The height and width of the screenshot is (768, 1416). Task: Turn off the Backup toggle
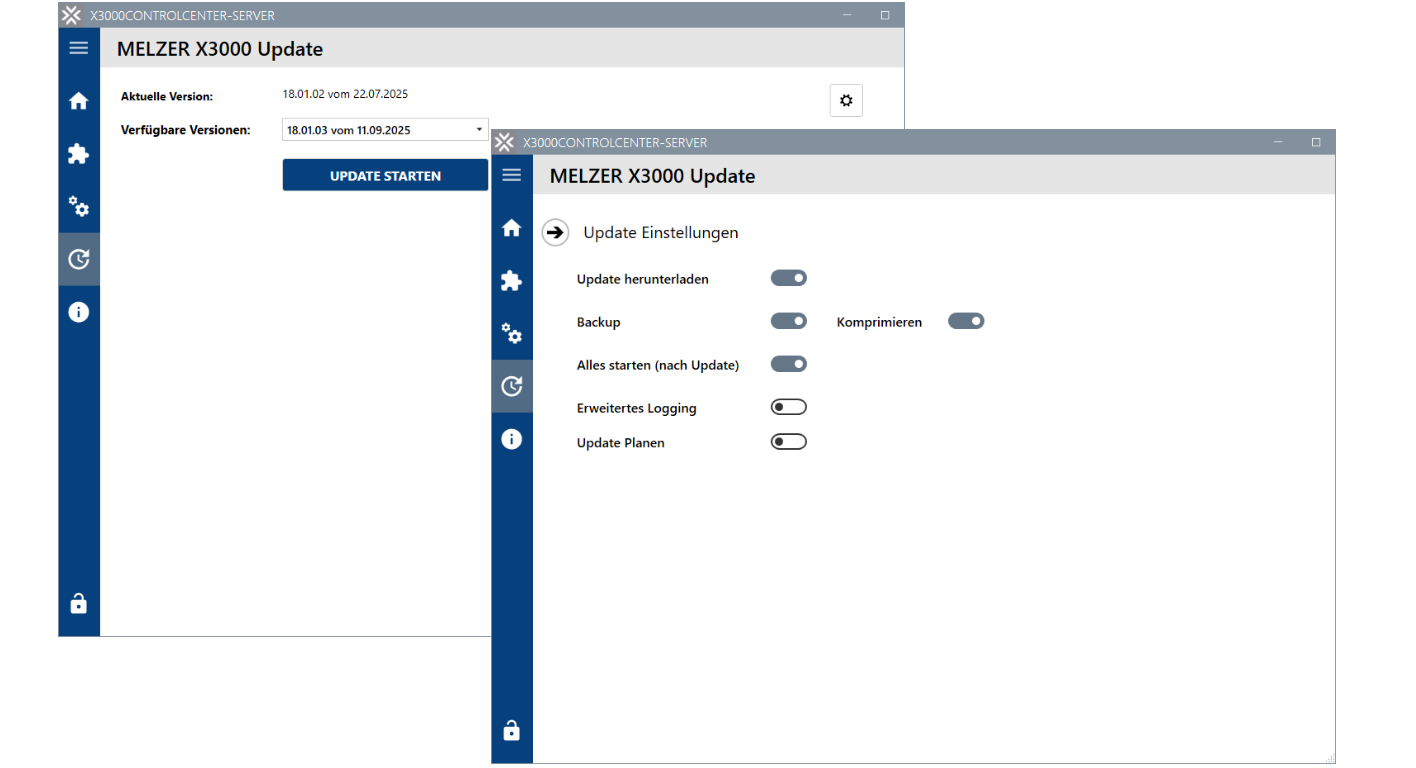click(x=788, y=321)
